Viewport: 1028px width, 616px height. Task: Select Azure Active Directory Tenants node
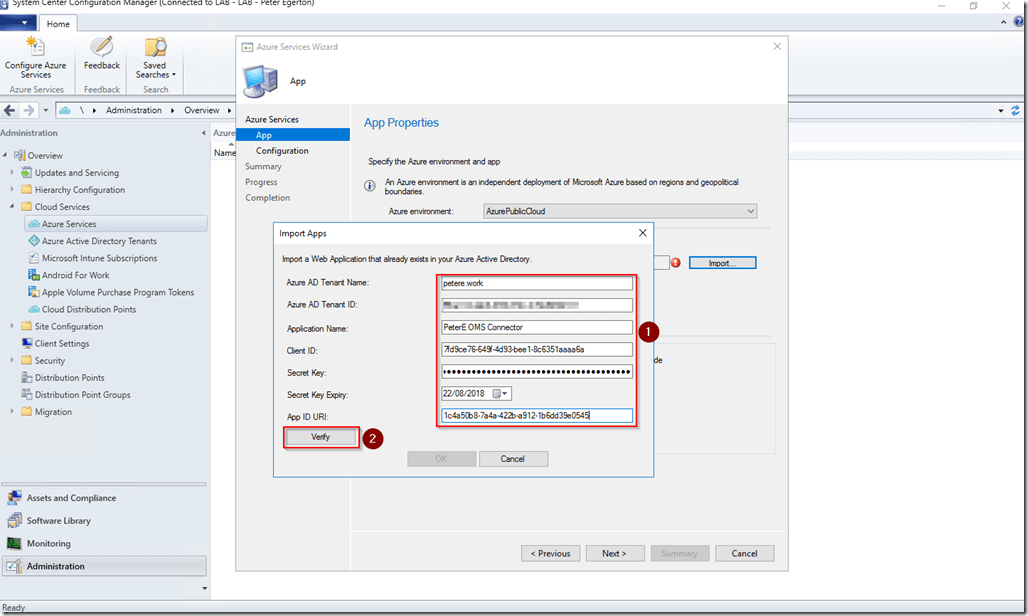98,241
